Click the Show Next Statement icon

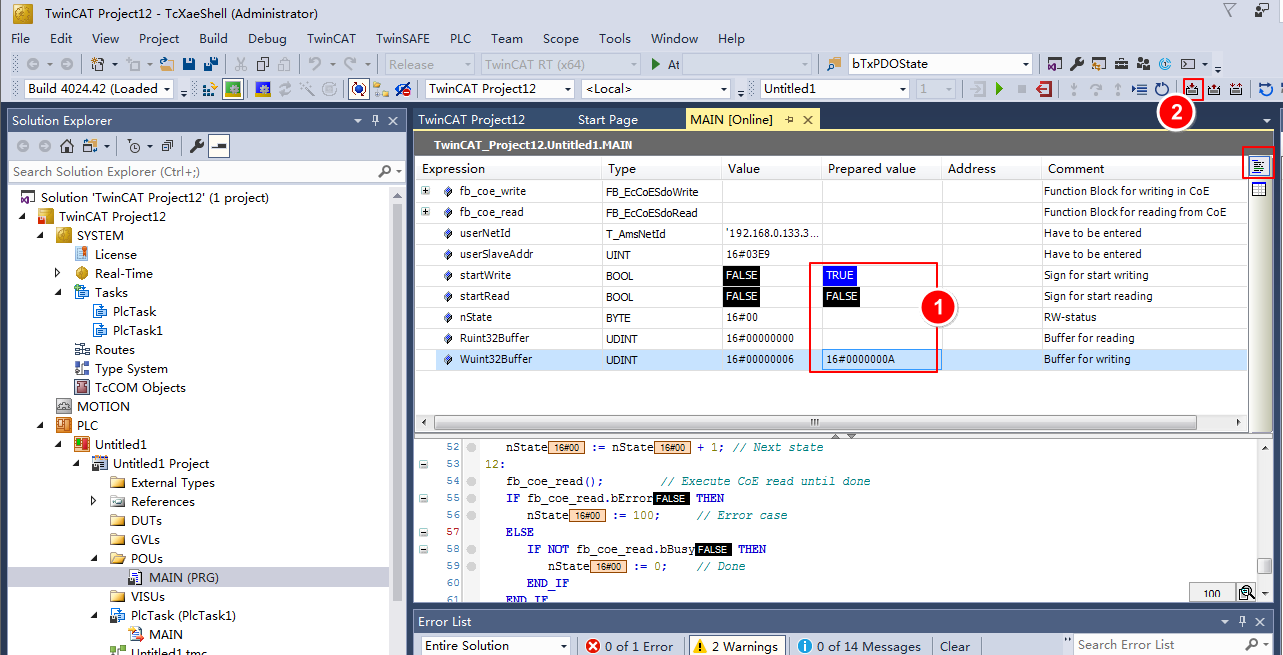pos(1140,89)
